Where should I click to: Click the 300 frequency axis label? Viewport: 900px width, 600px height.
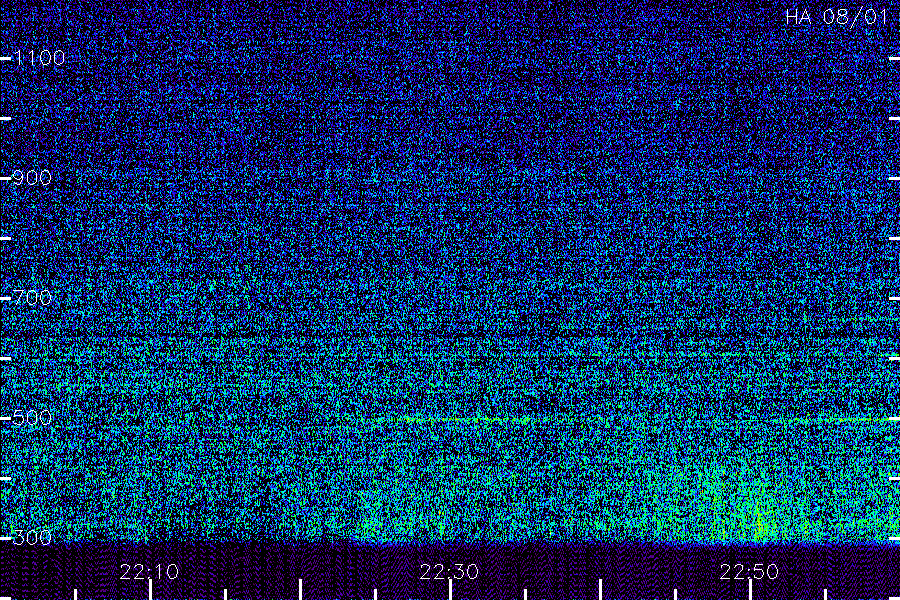[x=32, y=537]
